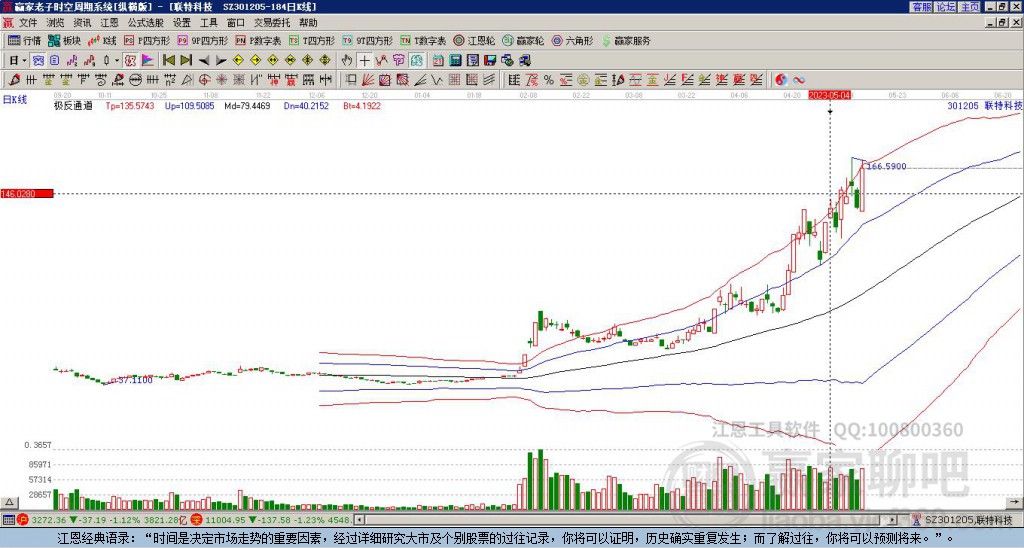Open the 江恩轮 tool
Viewport: 1024px width, 548px height.
475,40
